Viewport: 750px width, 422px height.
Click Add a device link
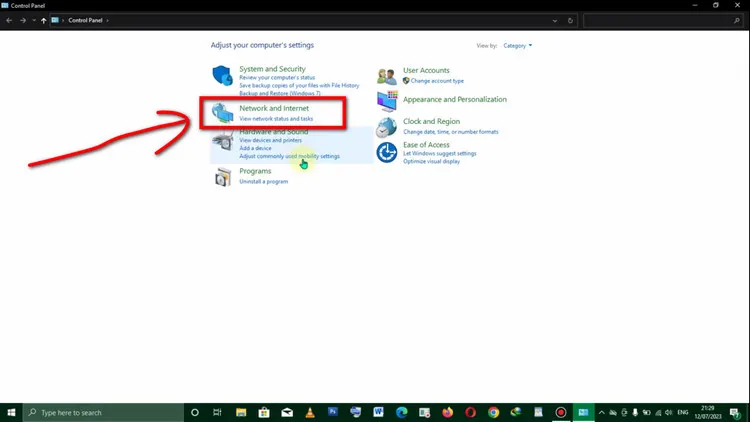click(255, 148)
